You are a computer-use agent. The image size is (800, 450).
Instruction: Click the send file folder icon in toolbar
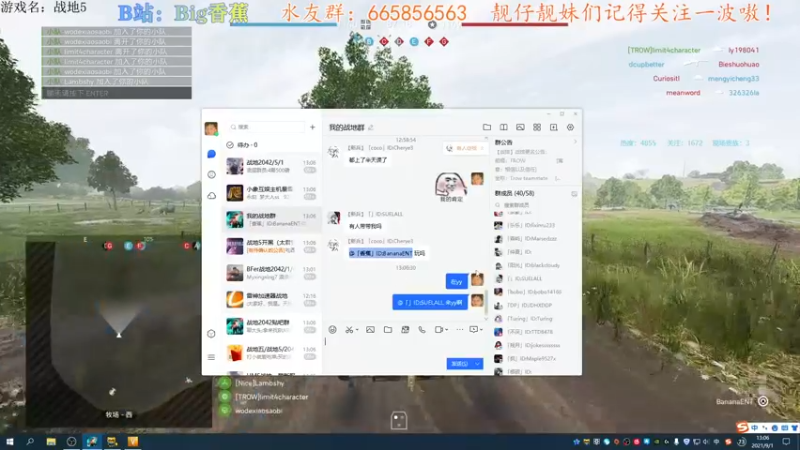pos(388,330)
